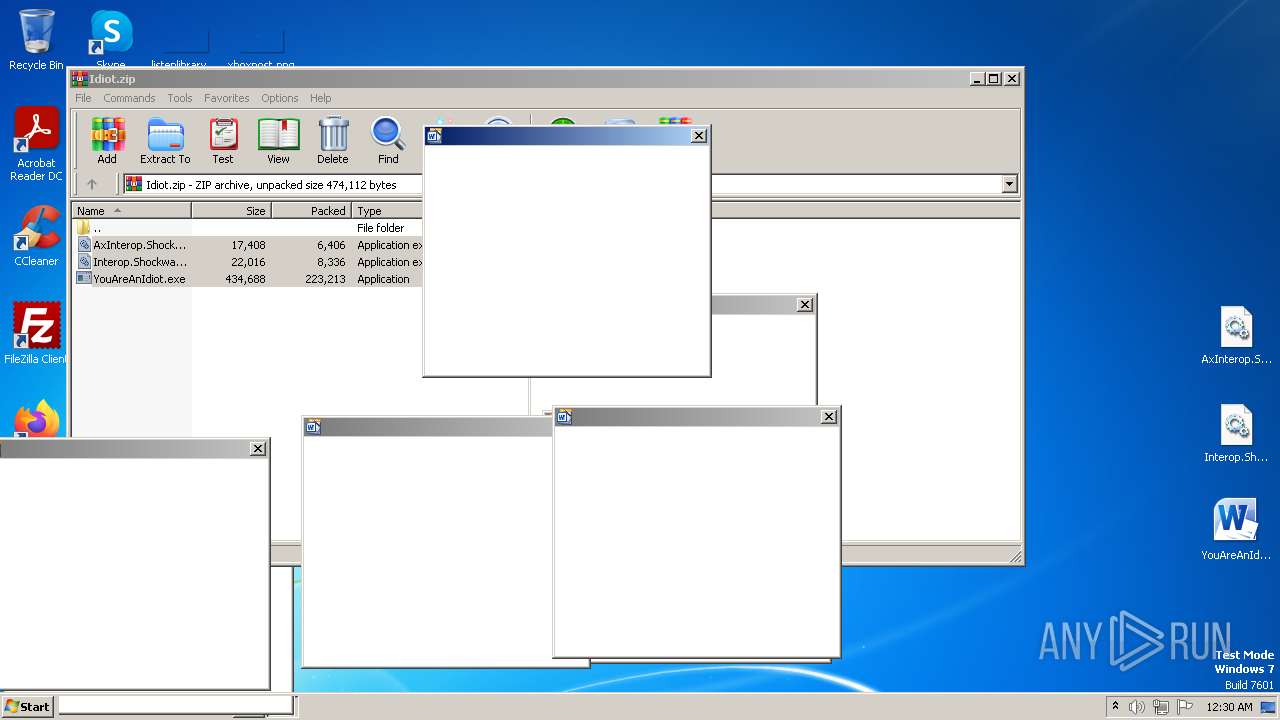Show hidden tray icons arrow
This screenshot has height=720, width=1280.
1115,706
